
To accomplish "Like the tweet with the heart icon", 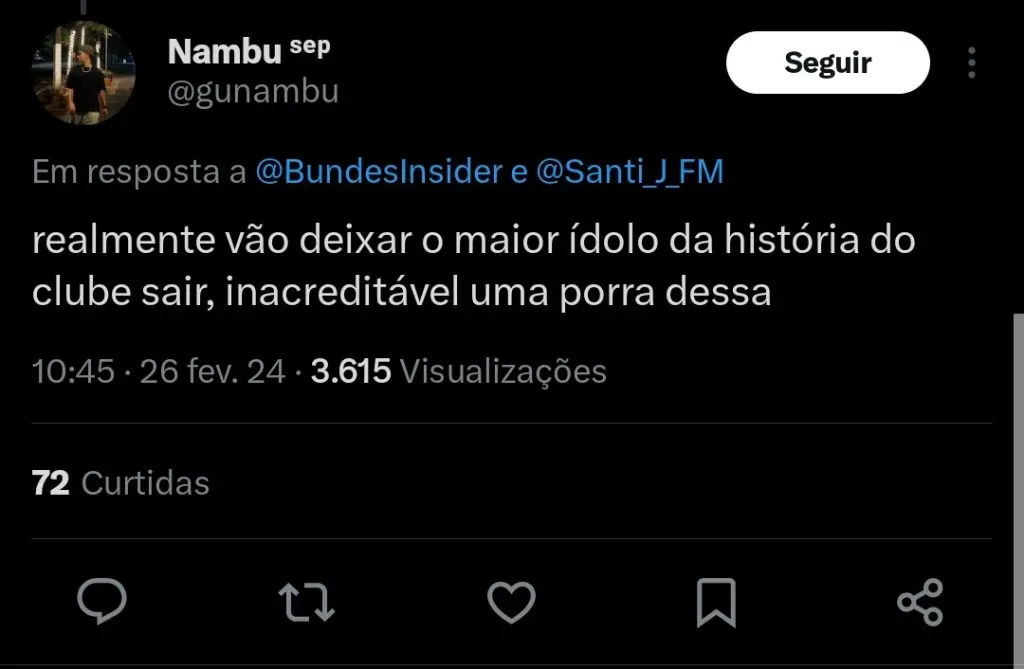I will tap(511, 601).
